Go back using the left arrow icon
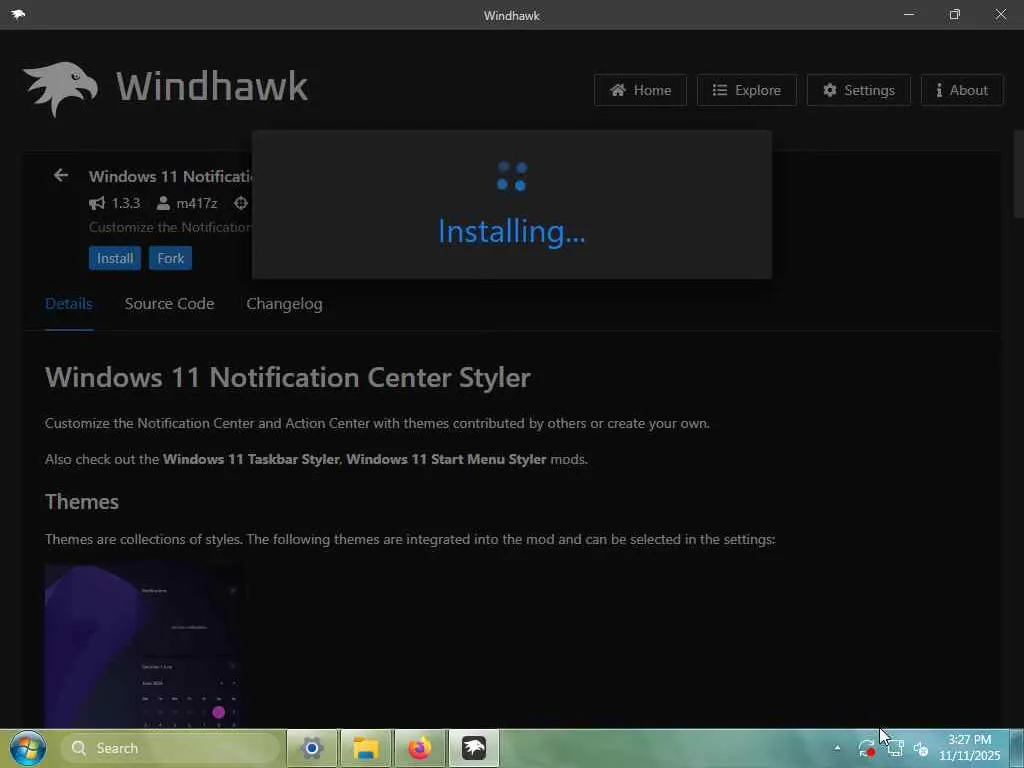 tap(61, 176)
